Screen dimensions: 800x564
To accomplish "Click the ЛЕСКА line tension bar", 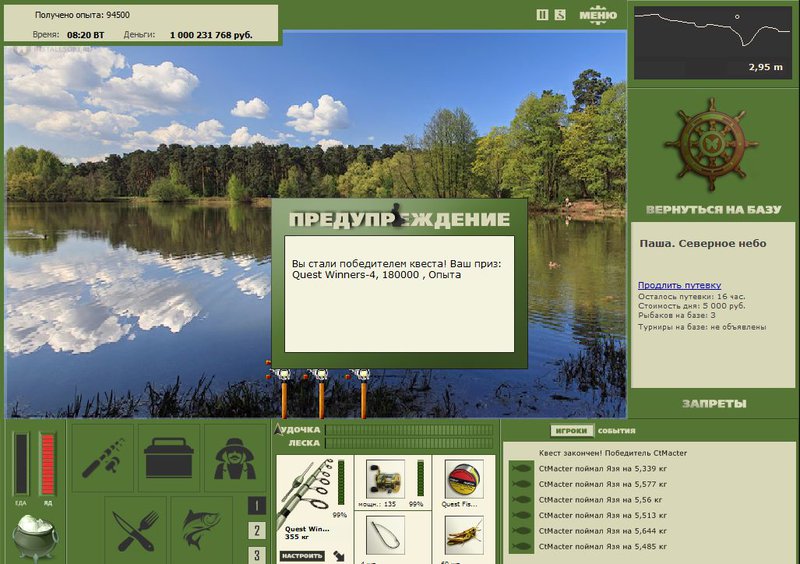I will [409, 443].
